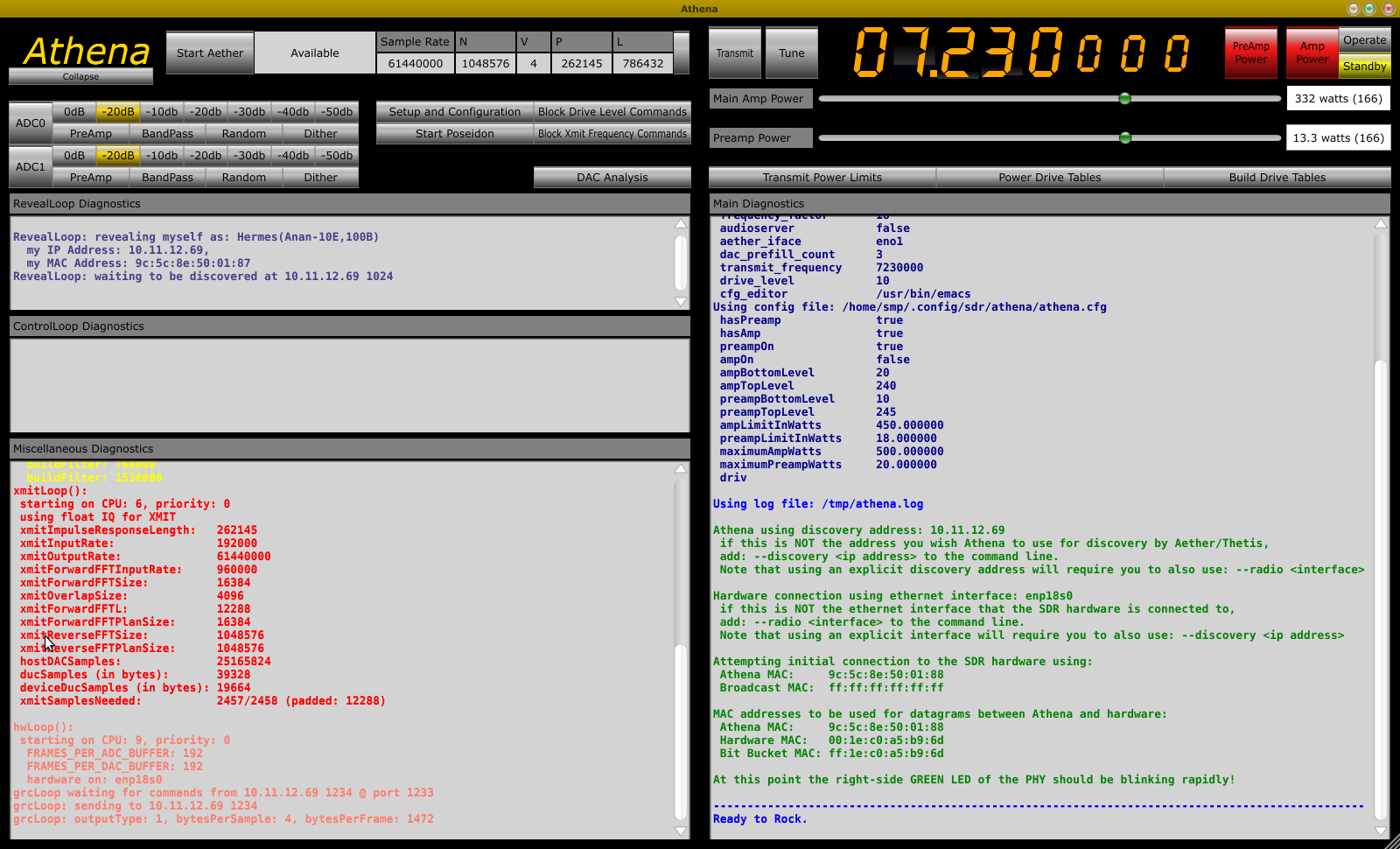This screenshot has height=849, width=1400.
Task: Click the Available status indicator
Action: pyautogui.click(x=315, y=53)
